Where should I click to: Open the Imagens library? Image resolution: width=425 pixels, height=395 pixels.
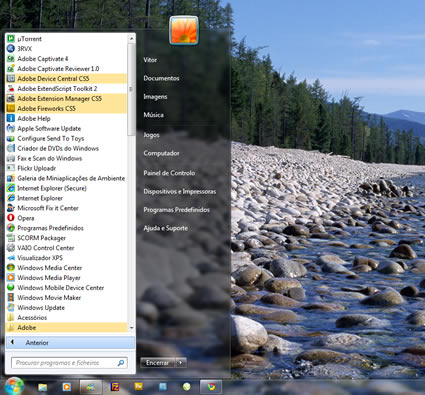point(155,97)
